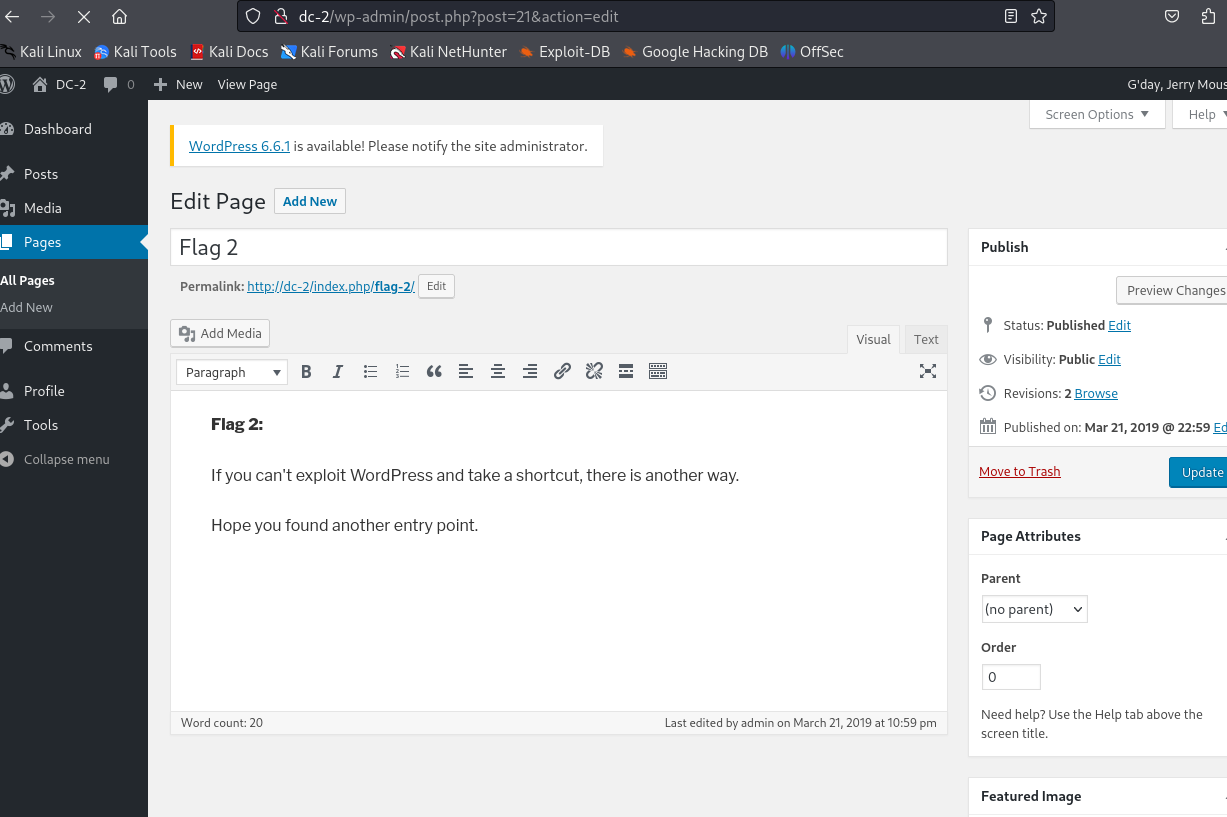Open the Parent page dropdown
This screenshot has height=817, width=1227.
coord(1034,609)
